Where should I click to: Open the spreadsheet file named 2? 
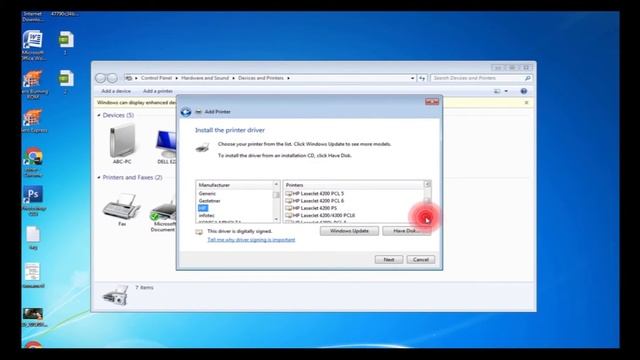(x=66, y=82)
